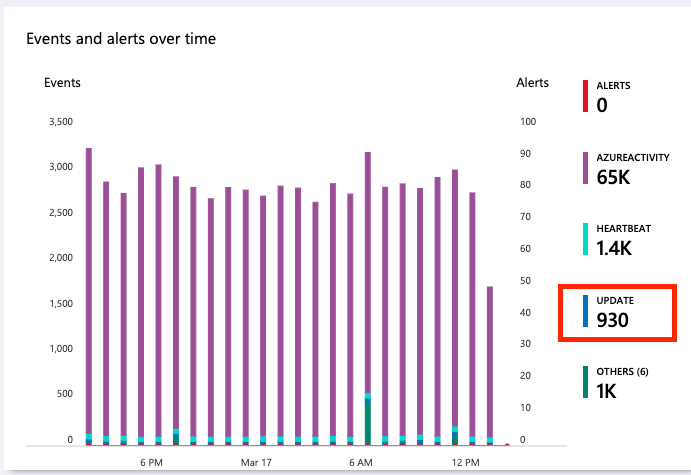
Task: Click the 3,500 events axis value
Action: tap(61, 122)
